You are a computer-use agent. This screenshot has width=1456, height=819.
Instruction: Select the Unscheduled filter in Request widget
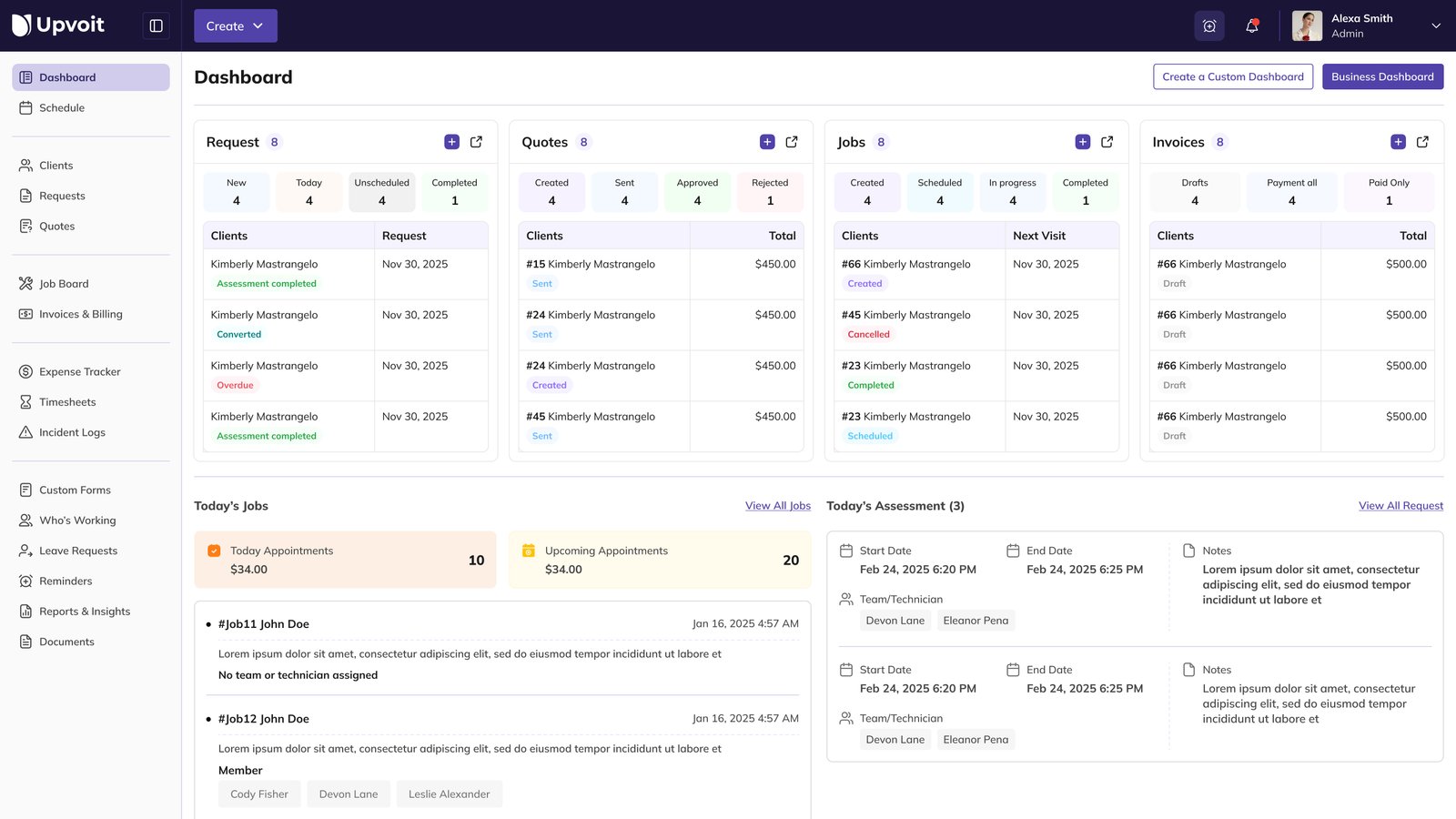[x=381, y=191]
